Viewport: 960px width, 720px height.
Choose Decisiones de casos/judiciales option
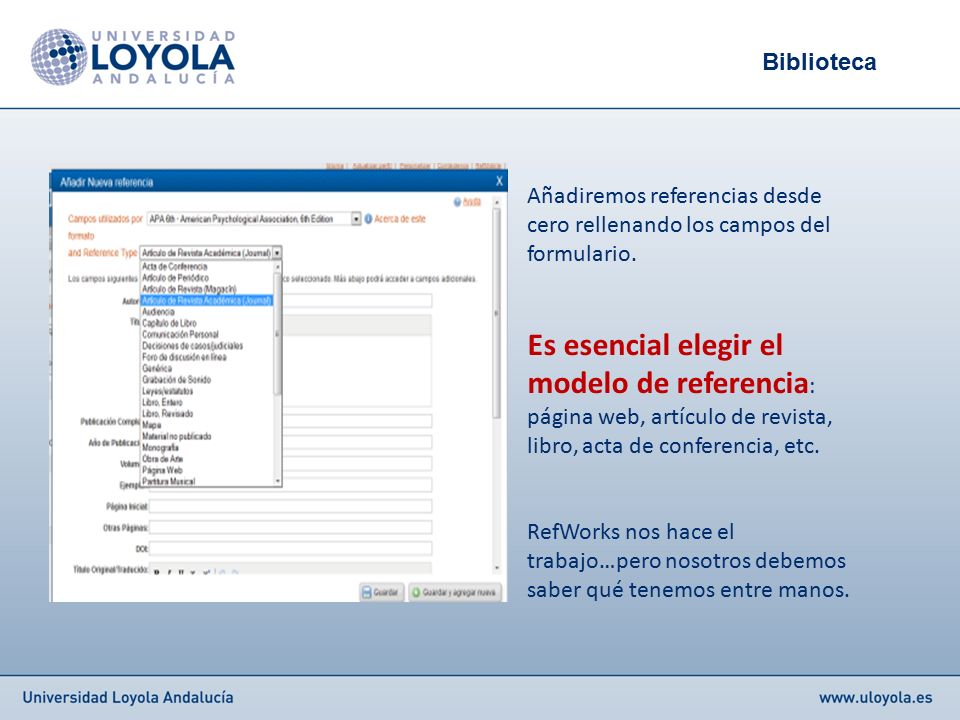(x=192, y=346)
